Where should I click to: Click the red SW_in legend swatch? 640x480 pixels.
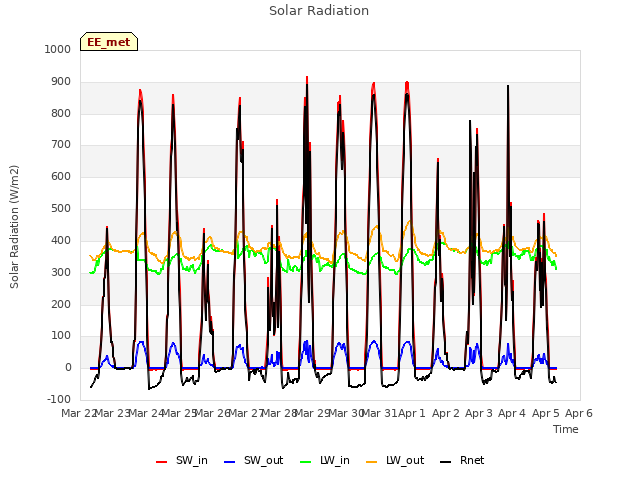coord(162,462)
